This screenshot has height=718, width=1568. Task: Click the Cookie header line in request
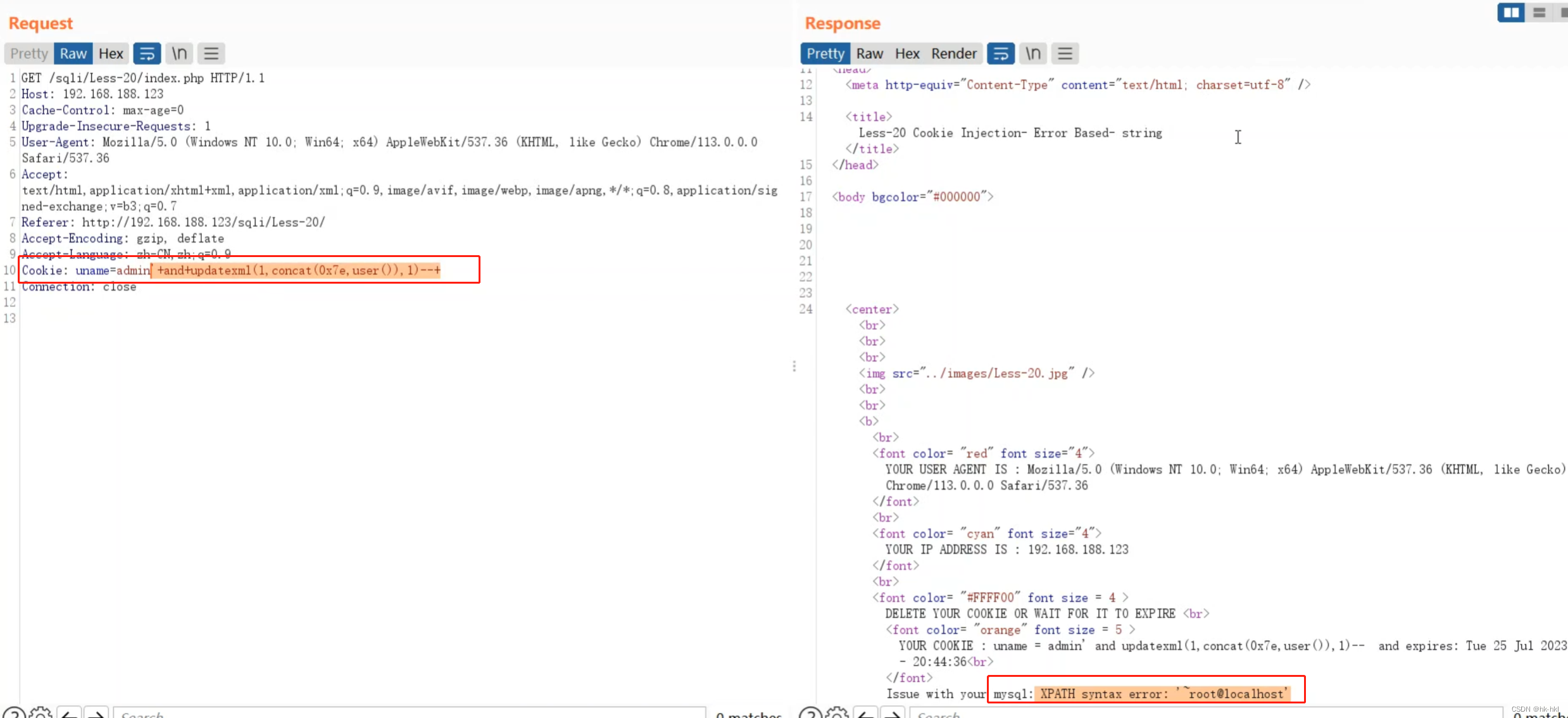tap(231, 270)
